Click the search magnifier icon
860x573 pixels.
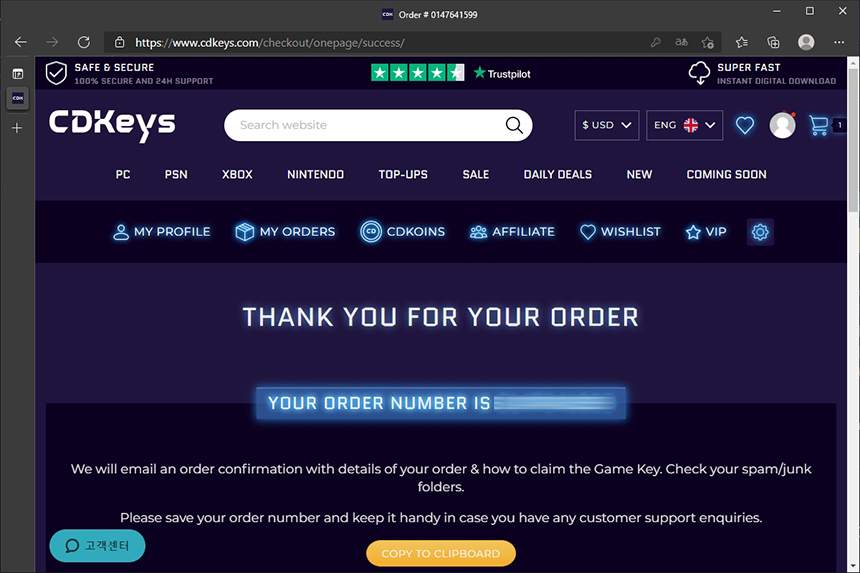[514, 125]
